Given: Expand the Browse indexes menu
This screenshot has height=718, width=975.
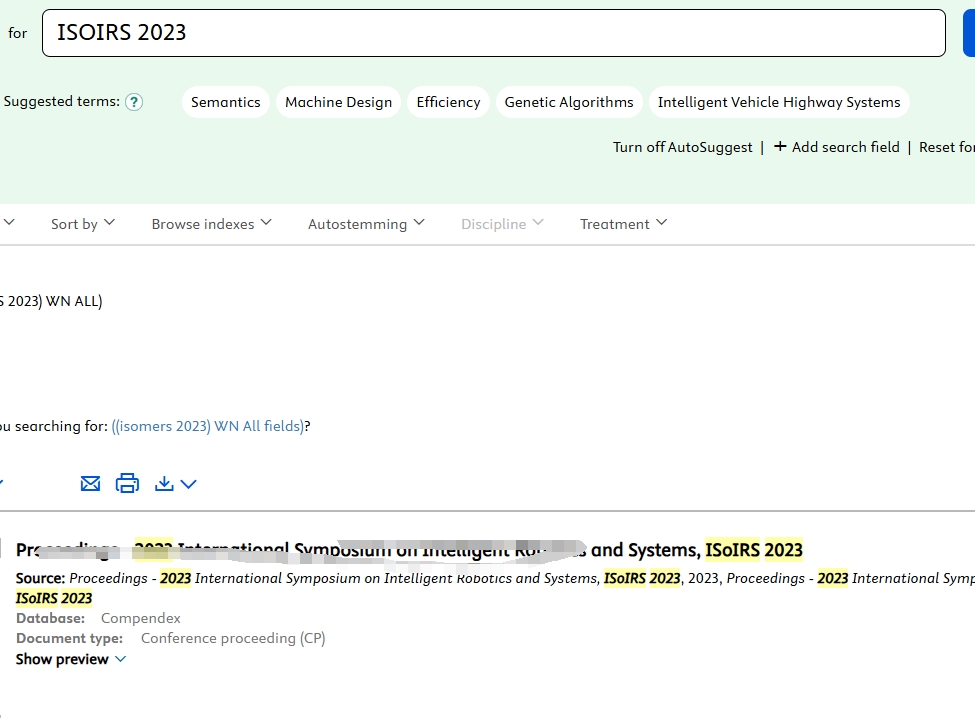Looking at the screenshot, I should [211, 224].
